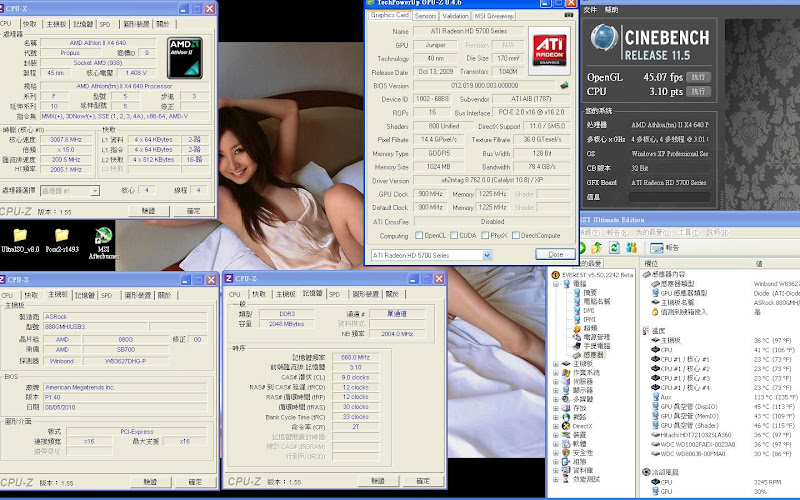Screen dimensions: 800x500
Task: Click the 3007.6 MHz core speed value
Action: pyautogui.click(x=66, y=139)
